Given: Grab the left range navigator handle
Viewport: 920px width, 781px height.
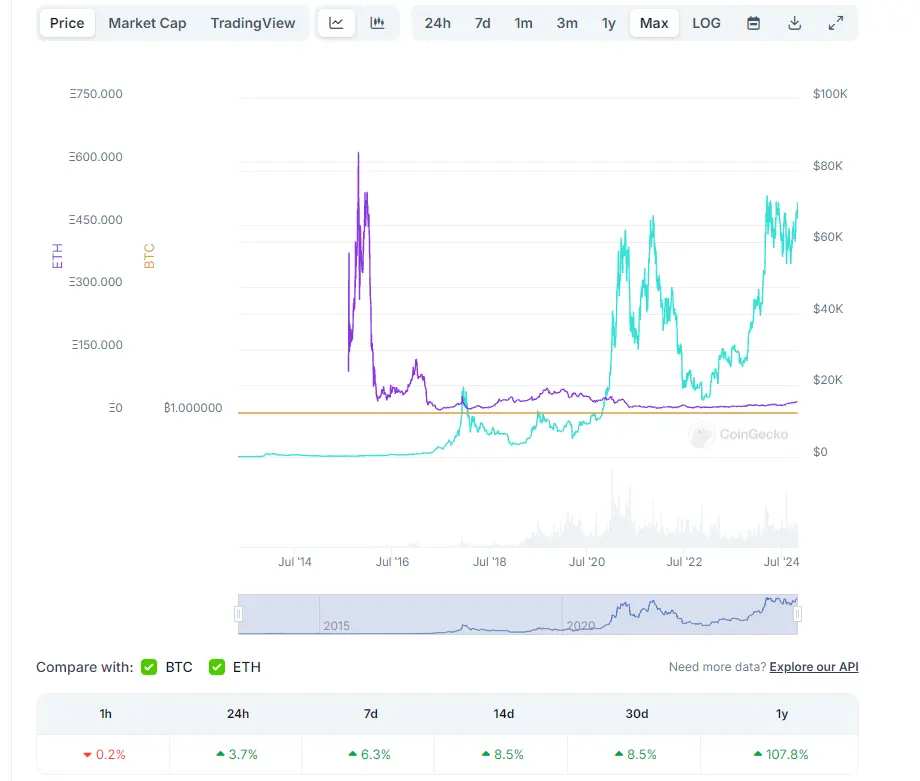Looking at the screenshot, I should pyautogui.click(x=238, y=614).
